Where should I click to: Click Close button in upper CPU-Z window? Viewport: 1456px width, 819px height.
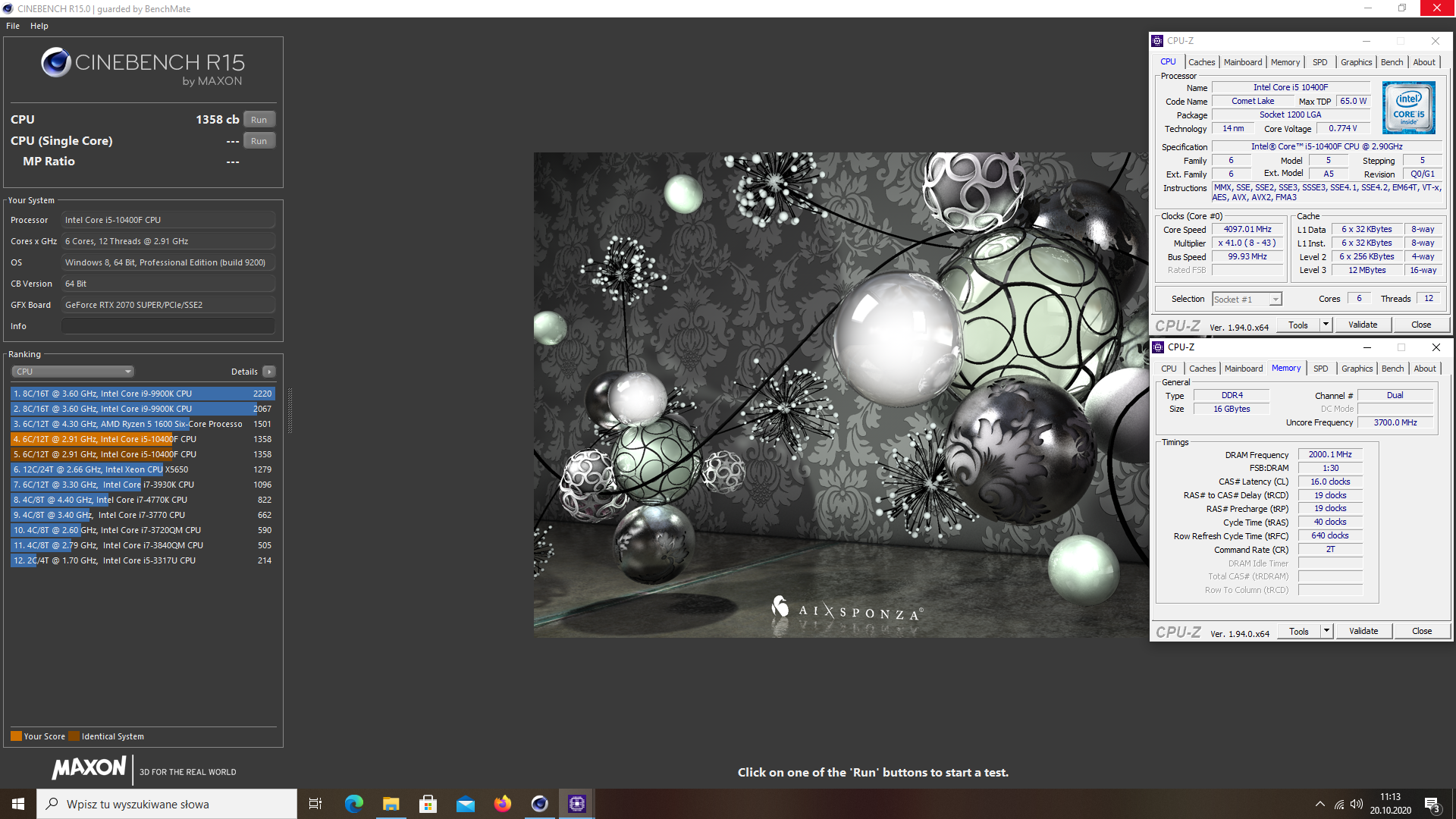point(1421,325)
